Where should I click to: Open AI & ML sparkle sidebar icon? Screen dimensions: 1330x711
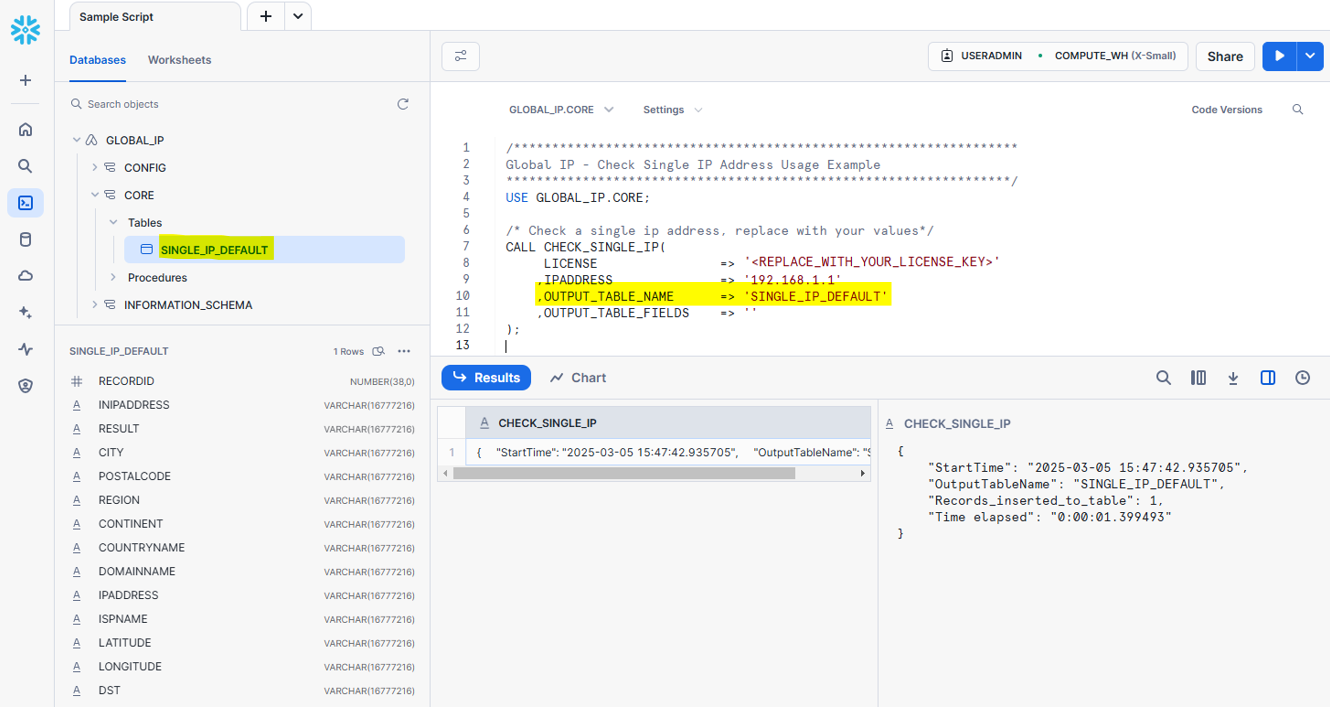tap(26, 312)
